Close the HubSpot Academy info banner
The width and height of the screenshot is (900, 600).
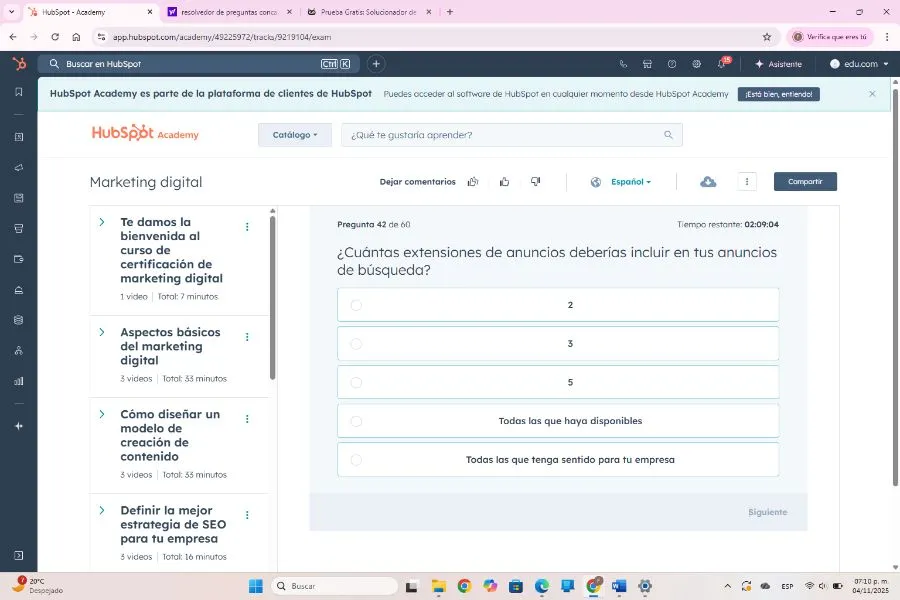tap(872, 94)
